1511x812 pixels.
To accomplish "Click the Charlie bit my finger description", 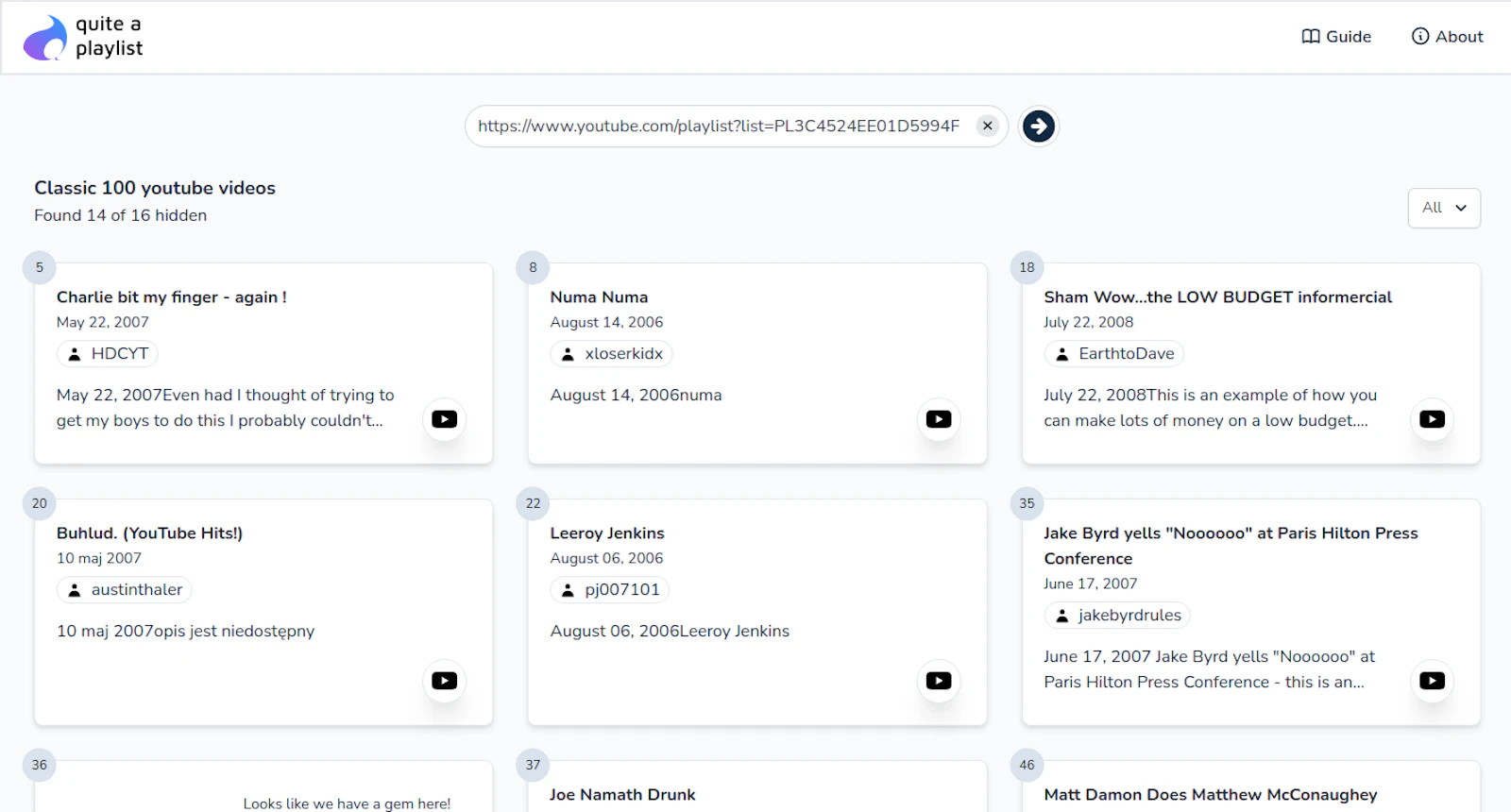I will point(226,408).
